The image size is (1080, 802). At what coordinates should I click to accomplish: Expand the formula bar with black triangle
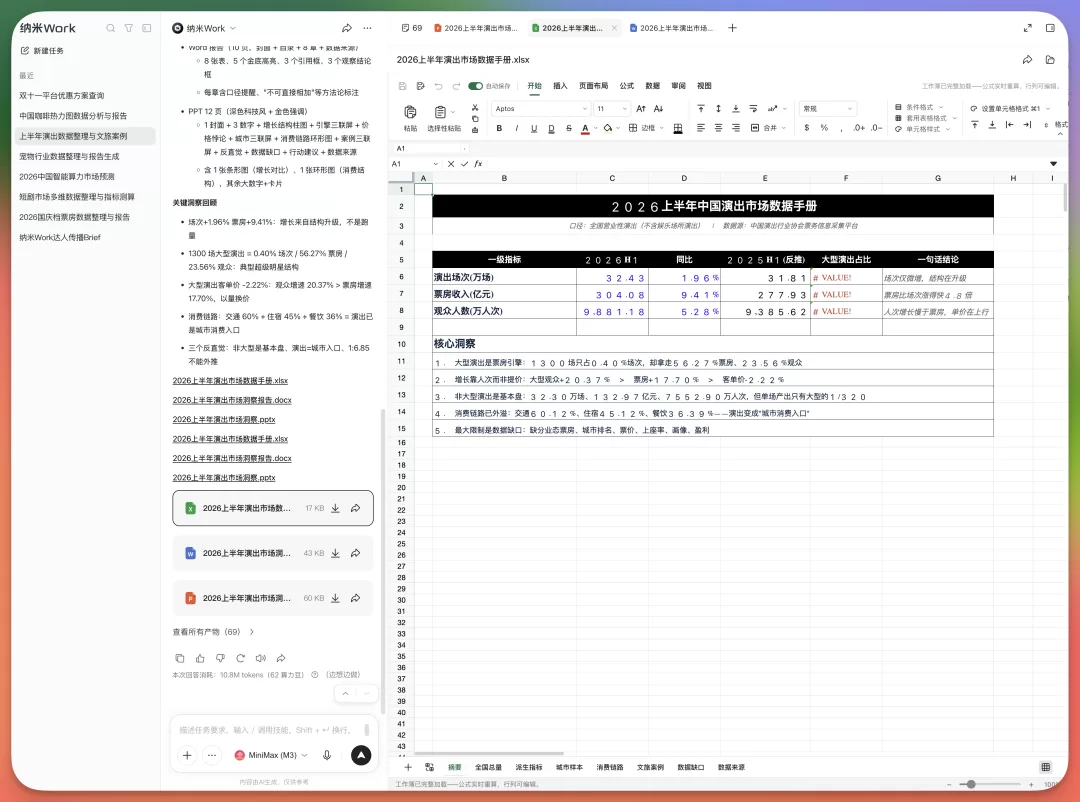(x=1053, y=164)
